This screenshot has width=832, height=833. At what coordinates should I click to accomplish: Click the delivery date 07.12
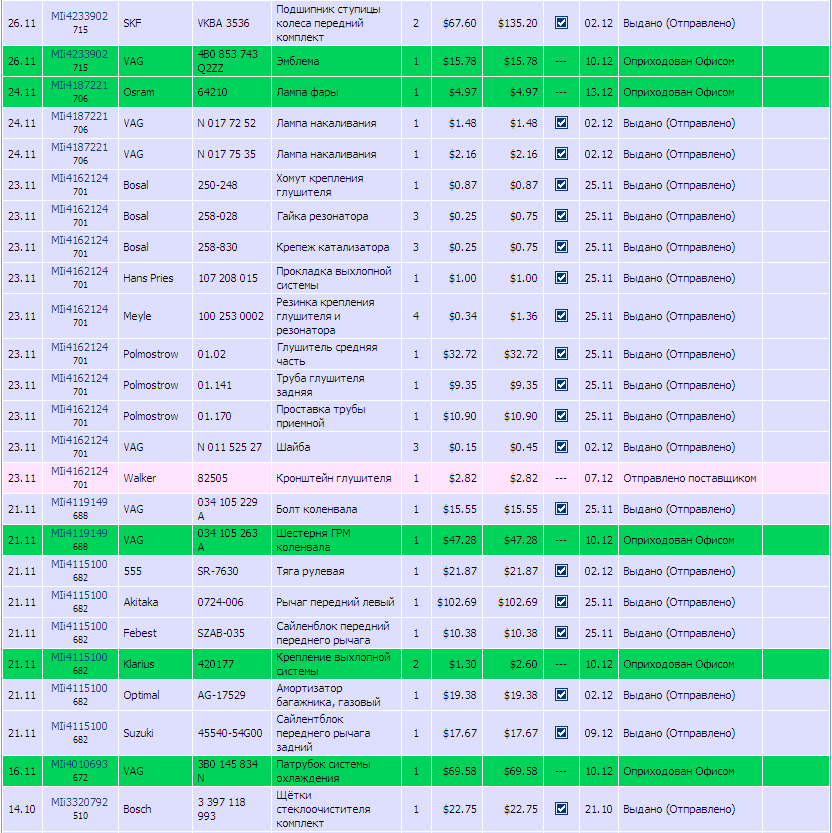(x=598, y=478)
